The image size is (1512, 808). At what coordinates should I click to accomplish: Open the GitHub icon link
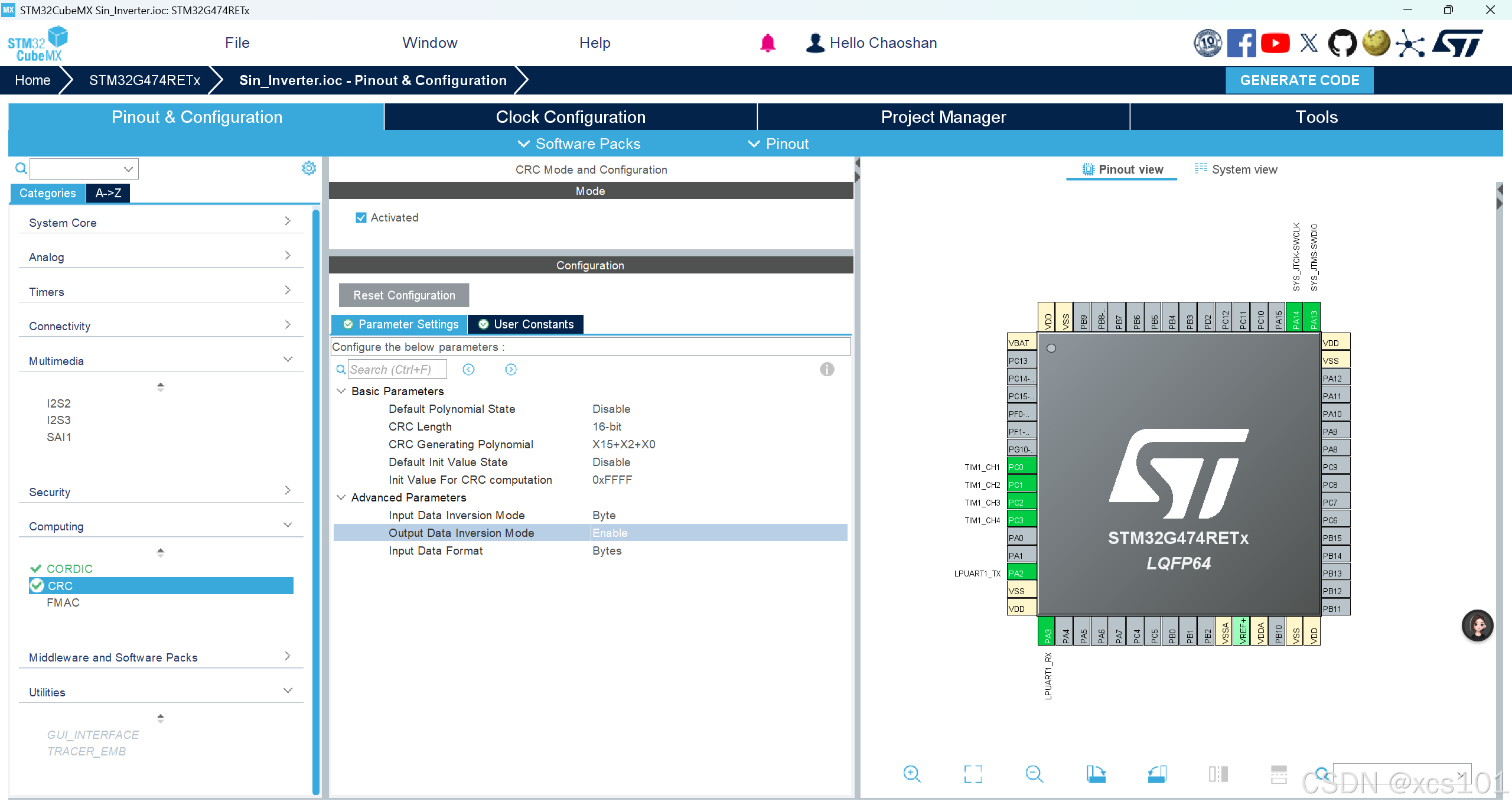point(1342,43)
